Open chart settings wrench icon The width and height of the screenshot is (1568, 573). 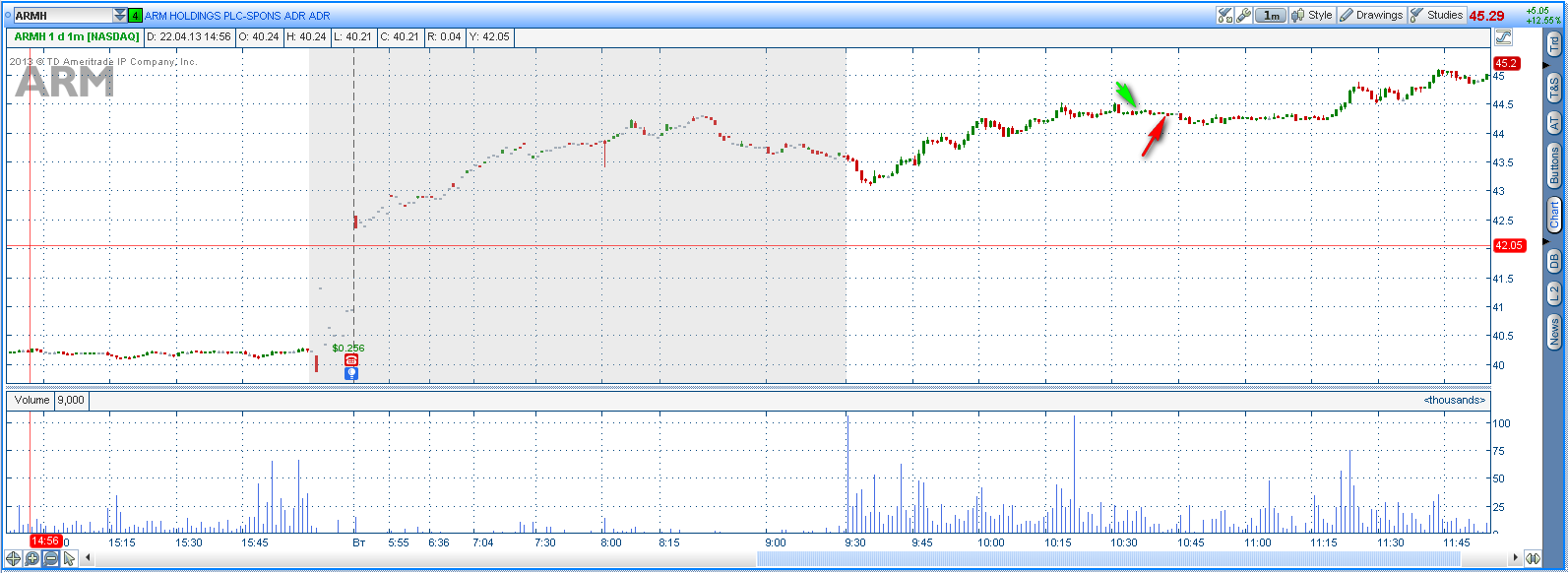1244,15
